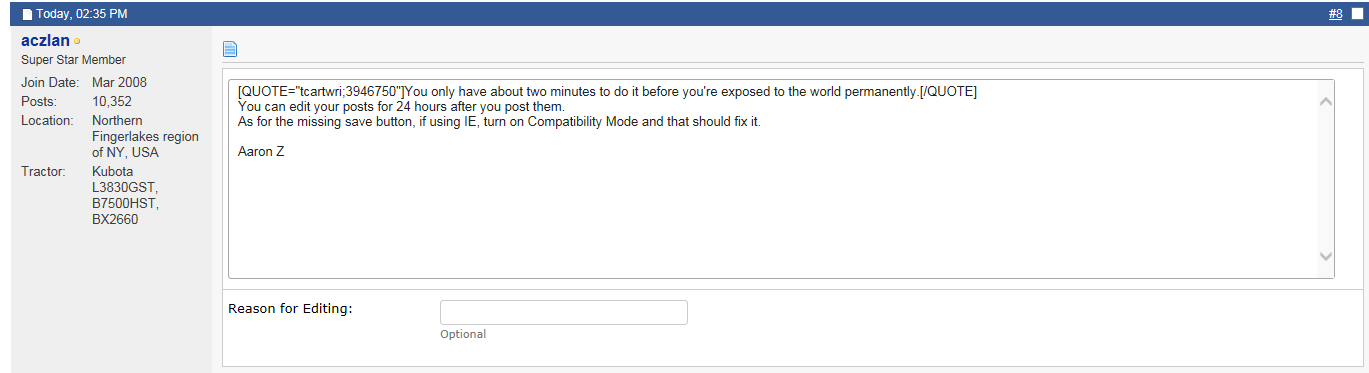The height and width of the screenshot is (373, 1369).
Task: Click inside the Reason for Editing field
Action: coord(564,312)
